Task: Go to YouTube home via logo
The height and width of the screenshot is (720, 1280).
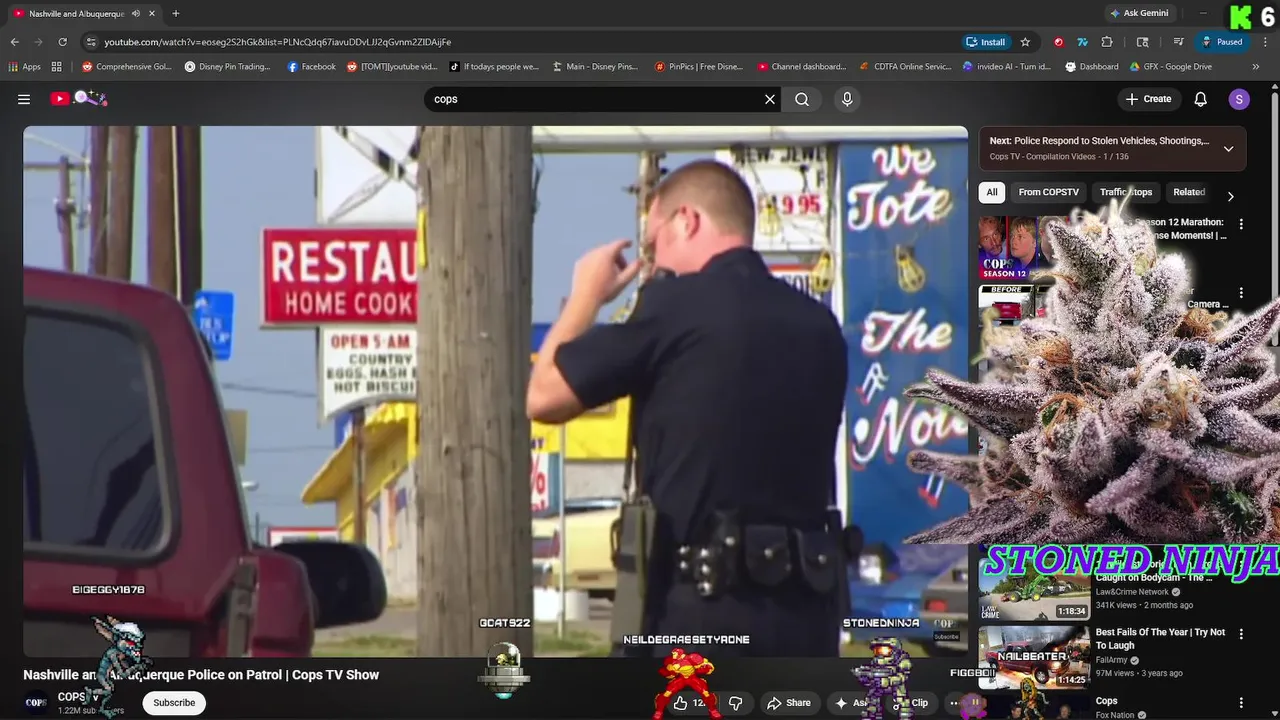Action: pyautogui.click(x=78, y=98)
